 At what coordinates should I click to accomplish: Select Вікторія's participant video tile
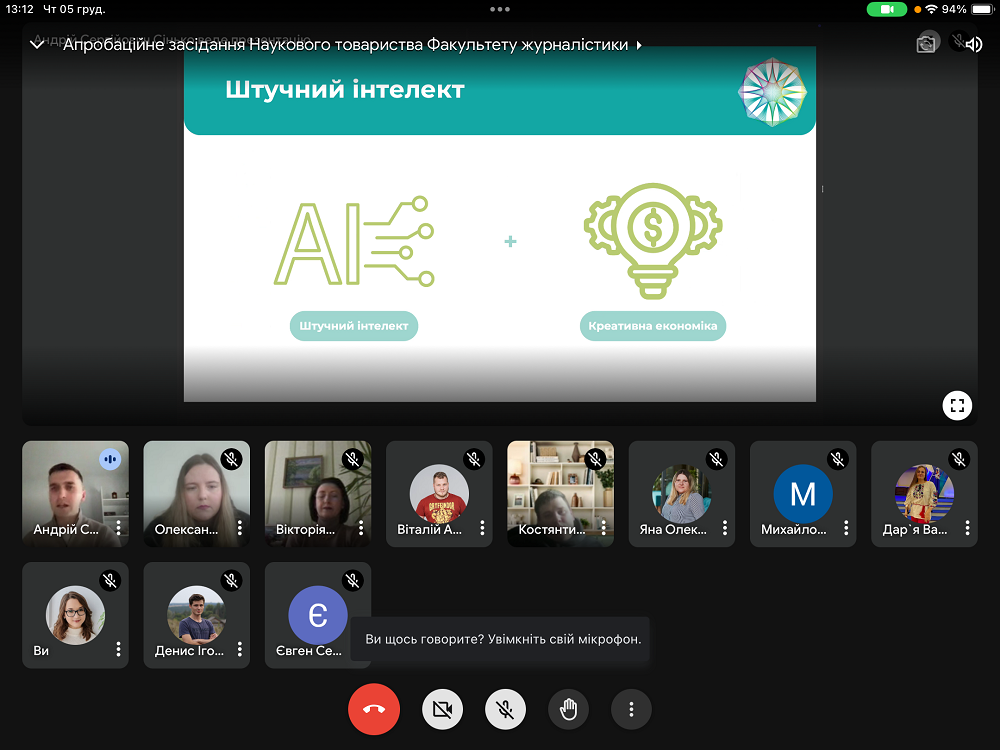pos(317,493)
